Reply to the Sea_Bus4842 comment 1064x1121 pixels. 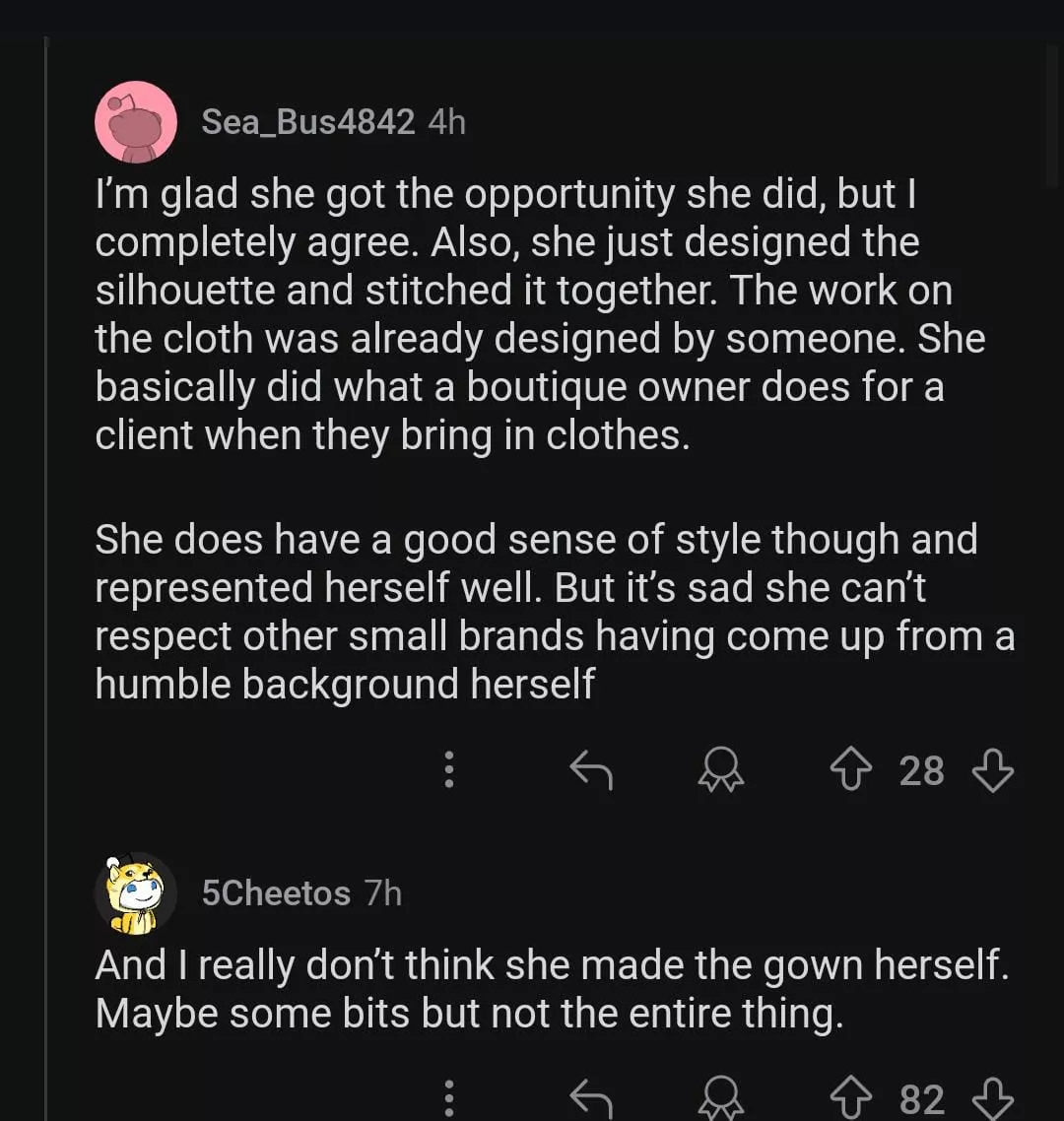point(591,769)
